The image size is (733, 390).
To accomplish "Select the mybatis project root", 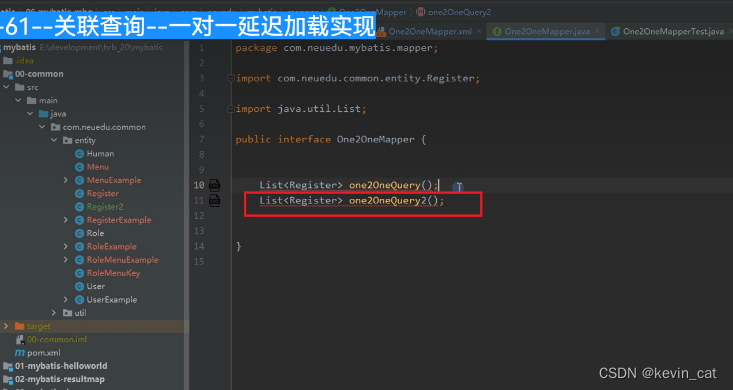I will (x=19, y=47).
